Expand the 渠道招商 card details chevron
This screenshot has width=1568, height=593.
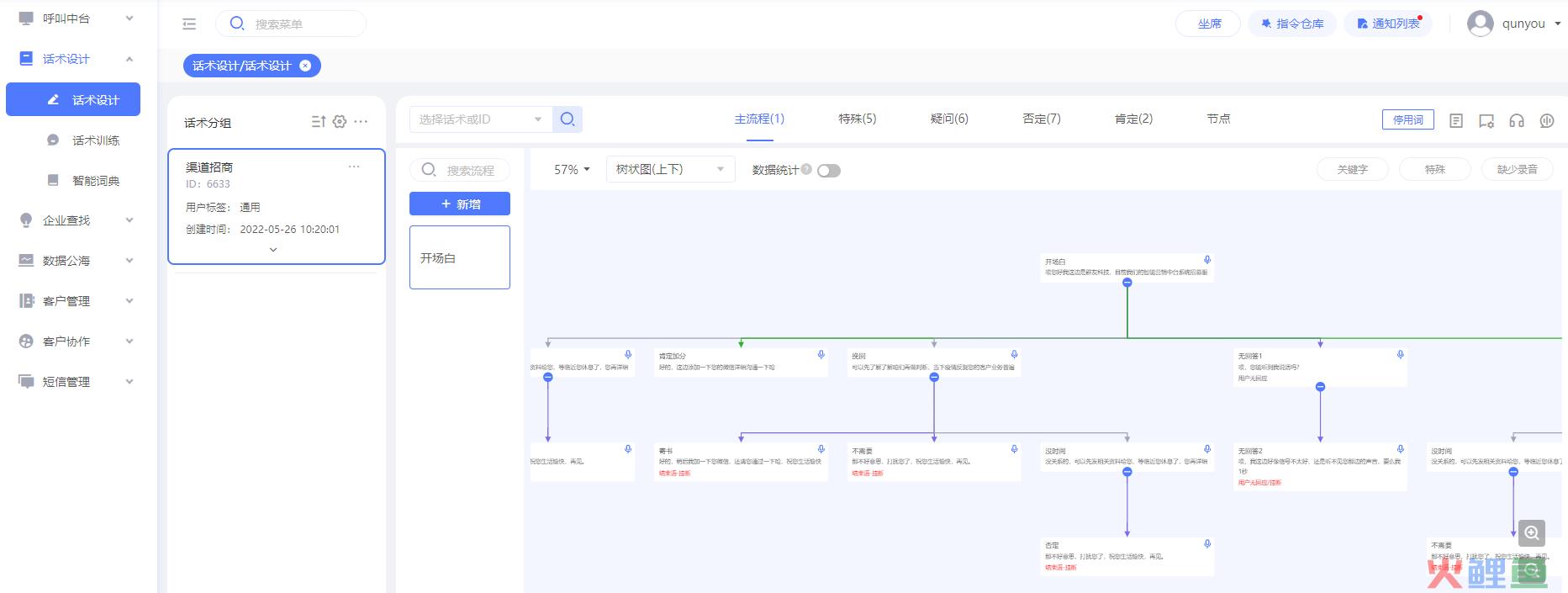(x=273, y=250)
